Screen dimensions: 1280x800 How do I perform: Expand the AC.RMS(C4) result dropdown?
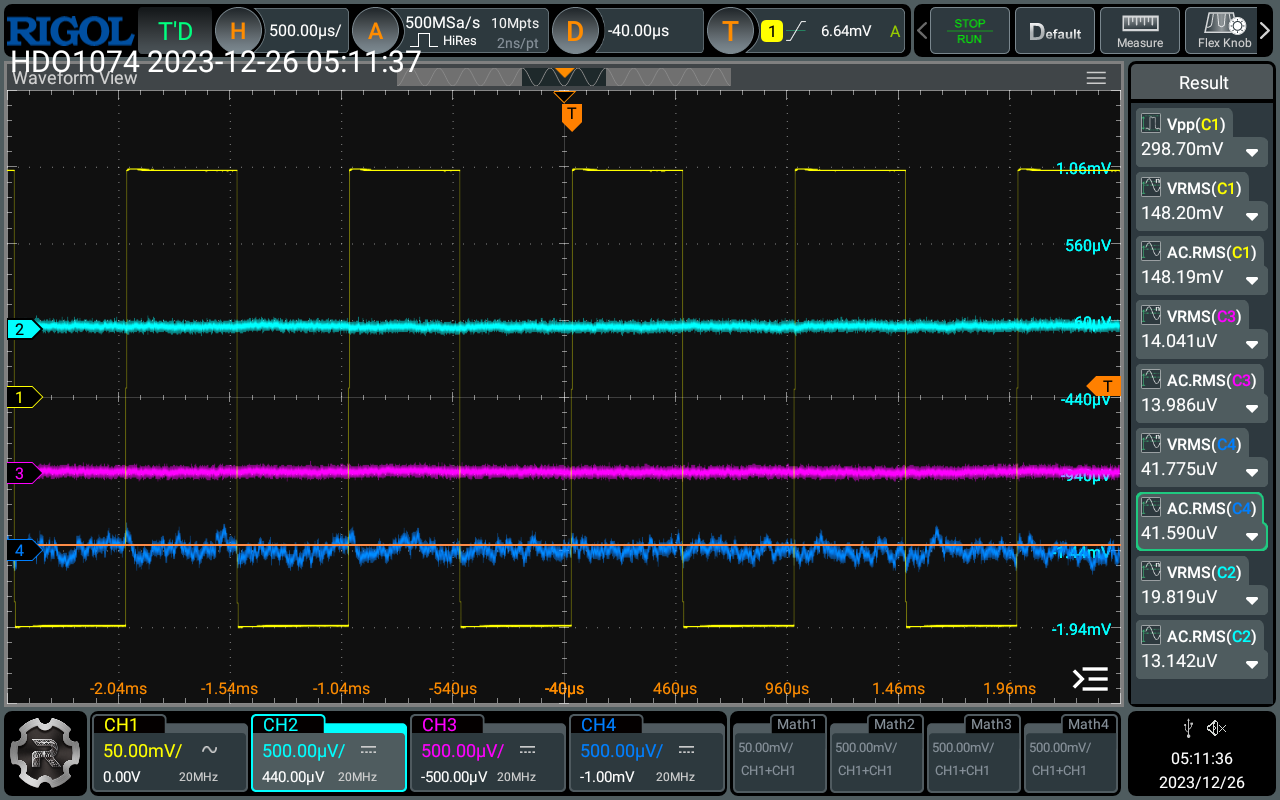coord(1251,537)
